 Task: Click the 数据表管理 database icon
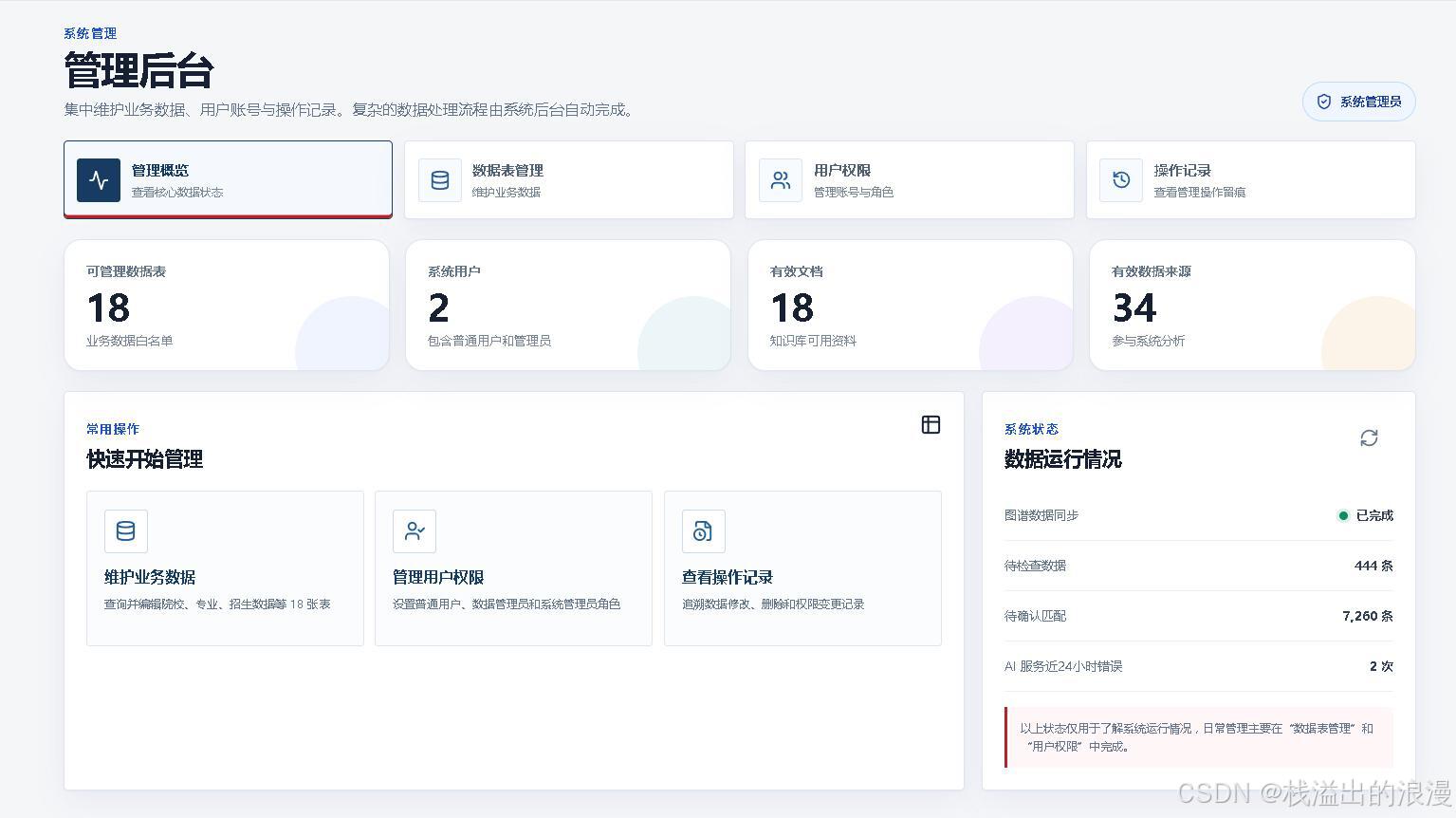[x=440, y=180]
